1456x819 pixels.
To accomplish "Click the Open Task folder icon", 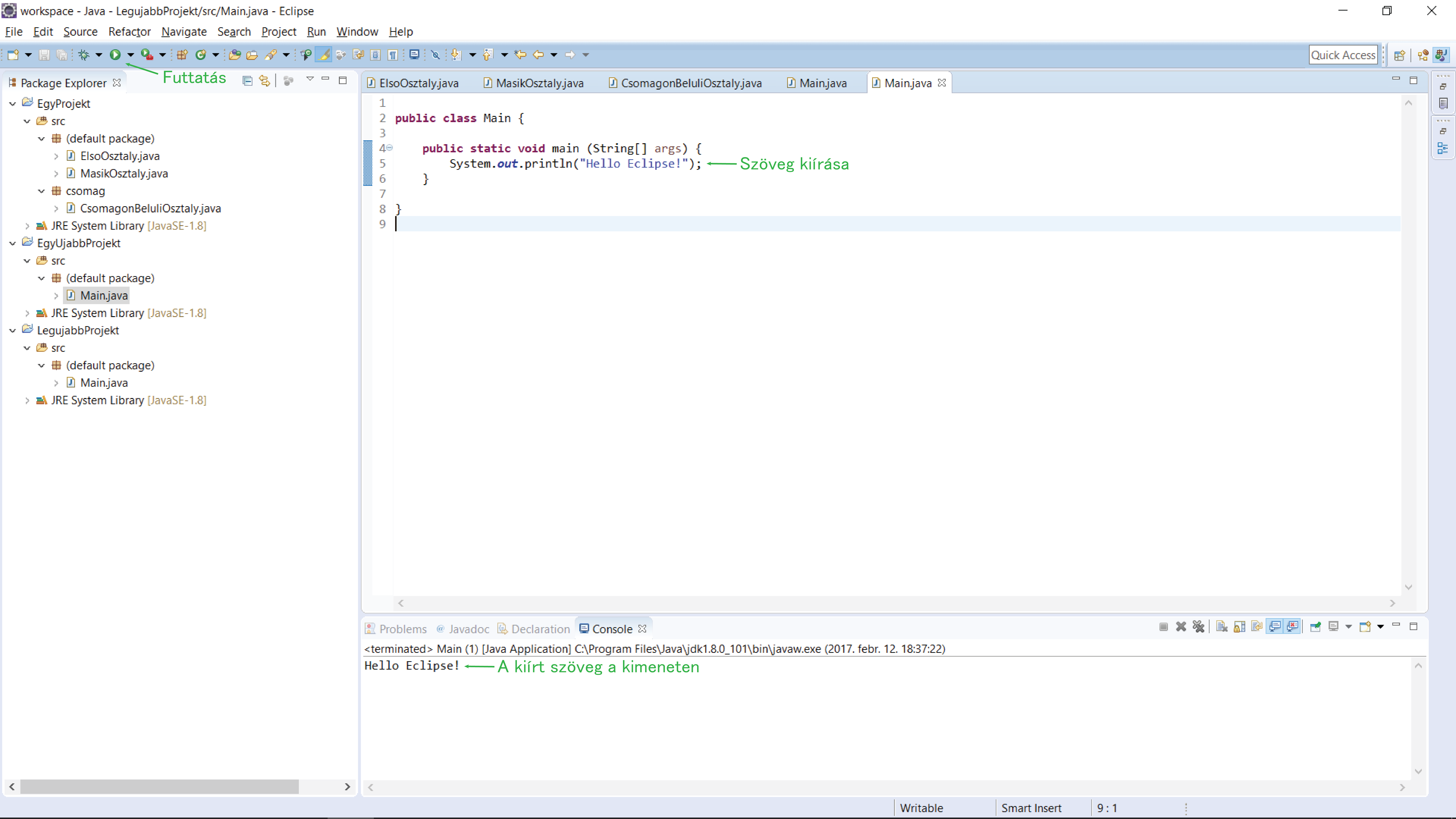I will [x=252, y=55].
